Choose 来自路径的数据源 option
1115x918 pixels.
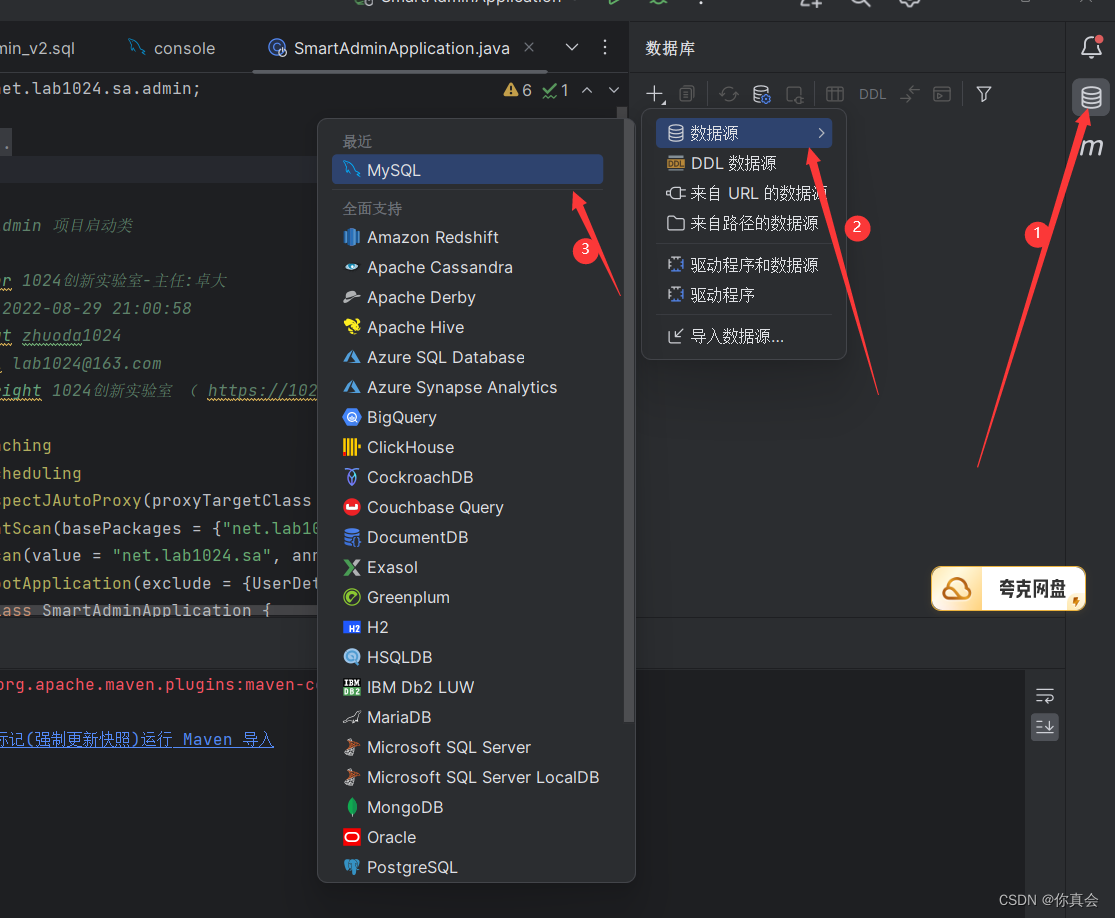(744, 223)
